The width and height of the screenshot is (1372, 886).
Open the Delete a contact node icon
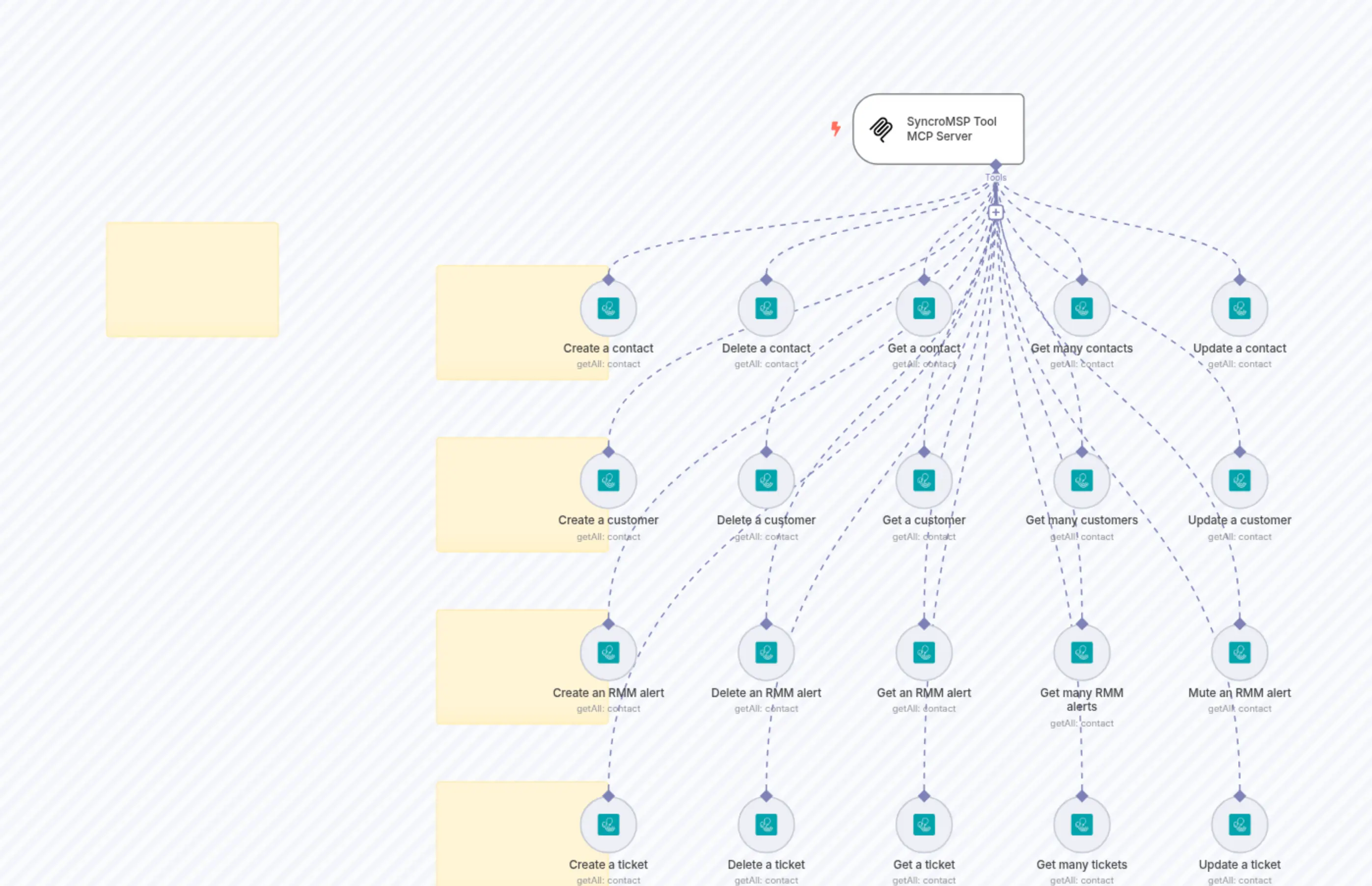766,308
